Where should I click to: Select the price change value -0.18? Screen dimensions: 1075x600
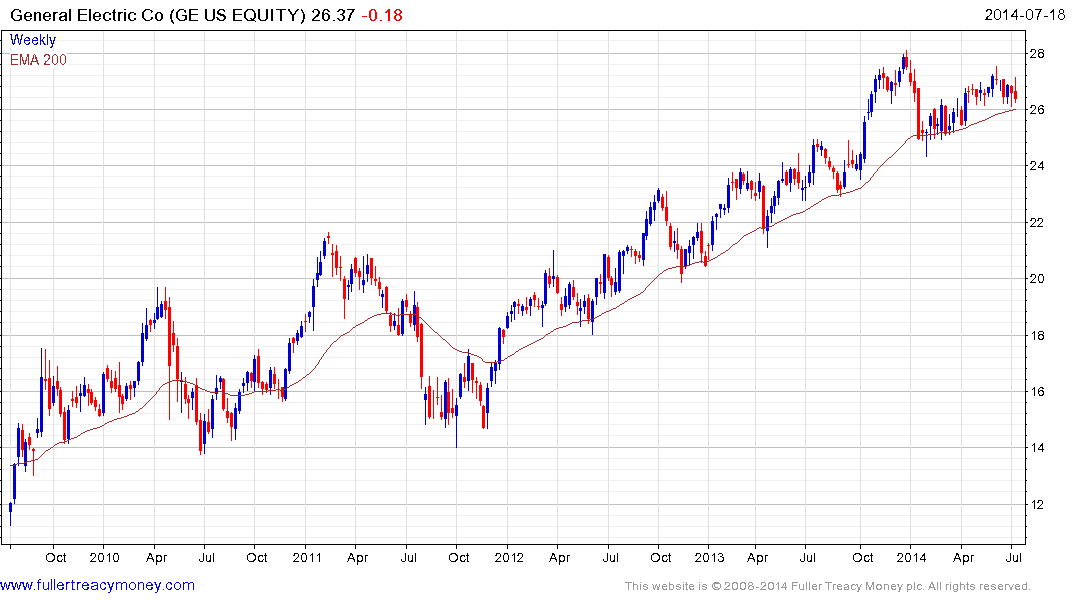(x=382, y=15)
